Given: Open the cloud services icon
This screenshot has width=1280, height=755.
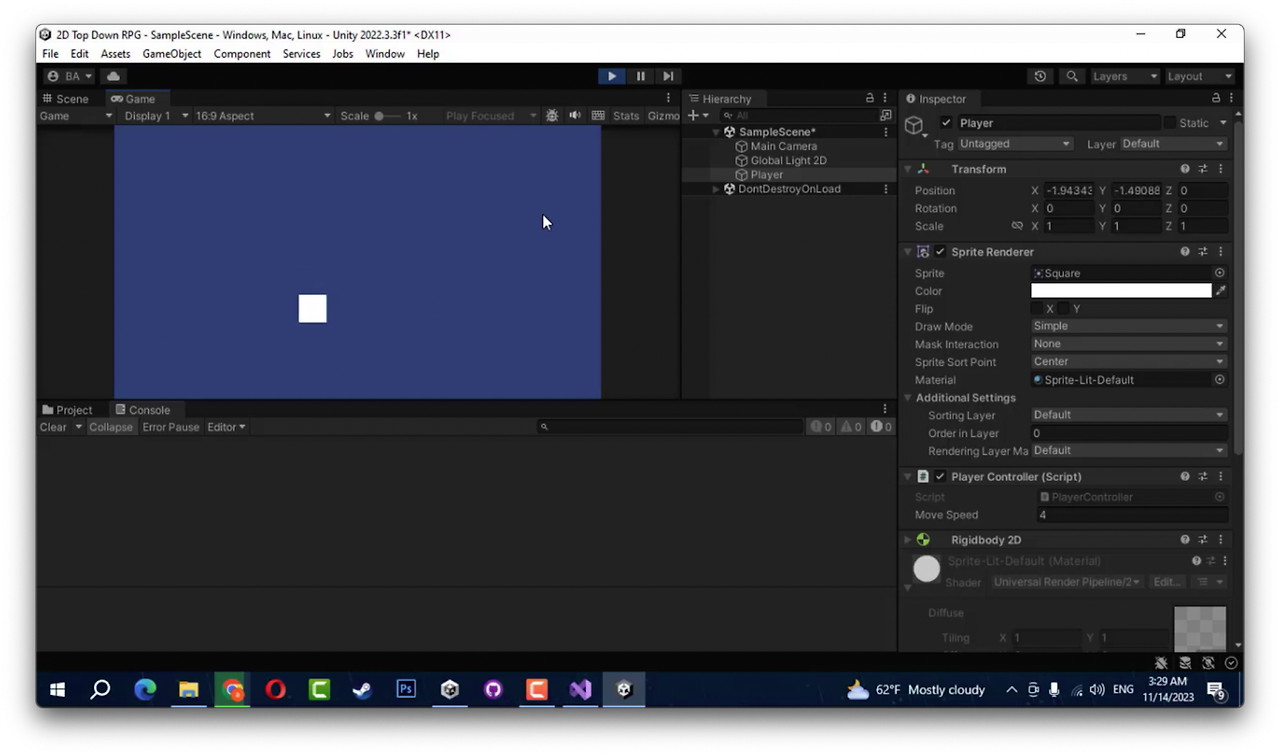Looking at the screenshot, I should point(113,76).
